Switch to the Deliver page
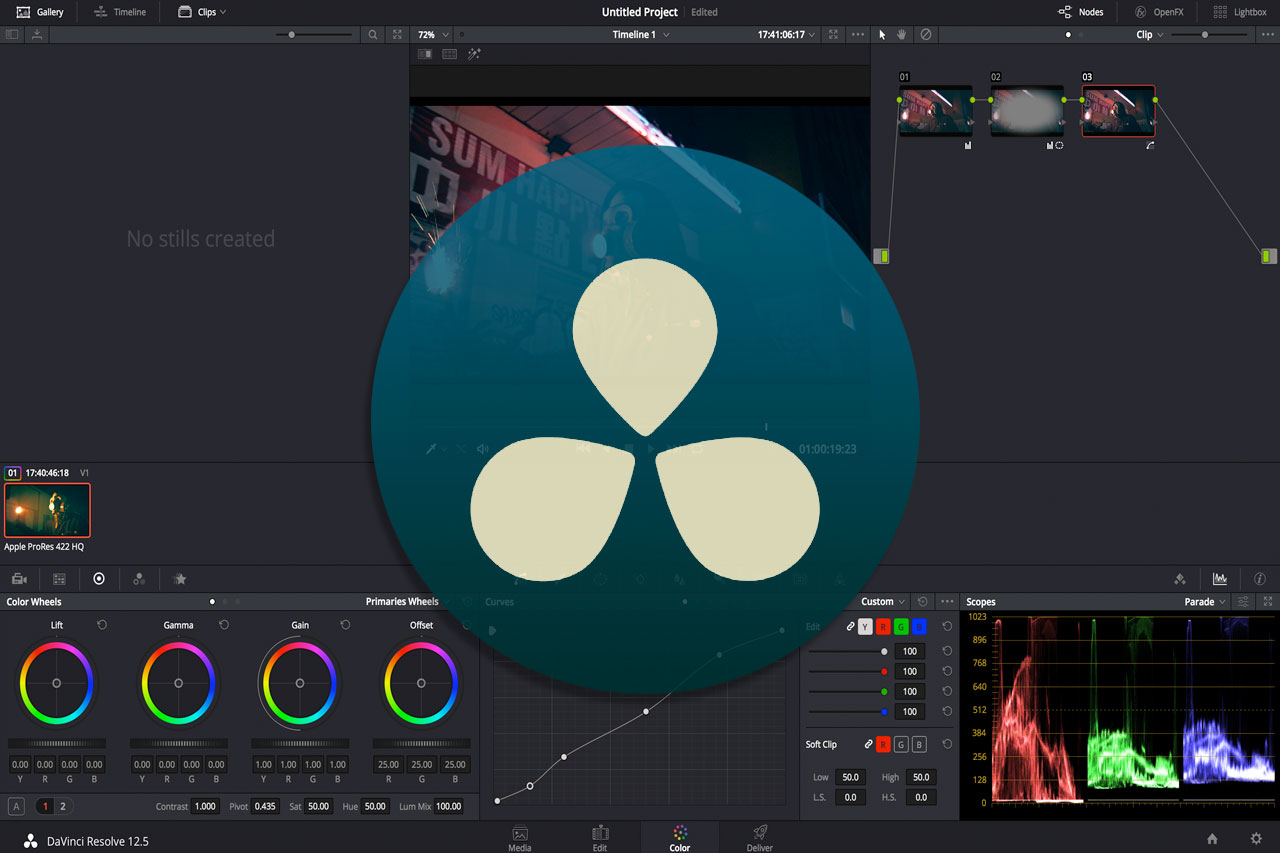1280x853 pixels. [x=759, y=838]
